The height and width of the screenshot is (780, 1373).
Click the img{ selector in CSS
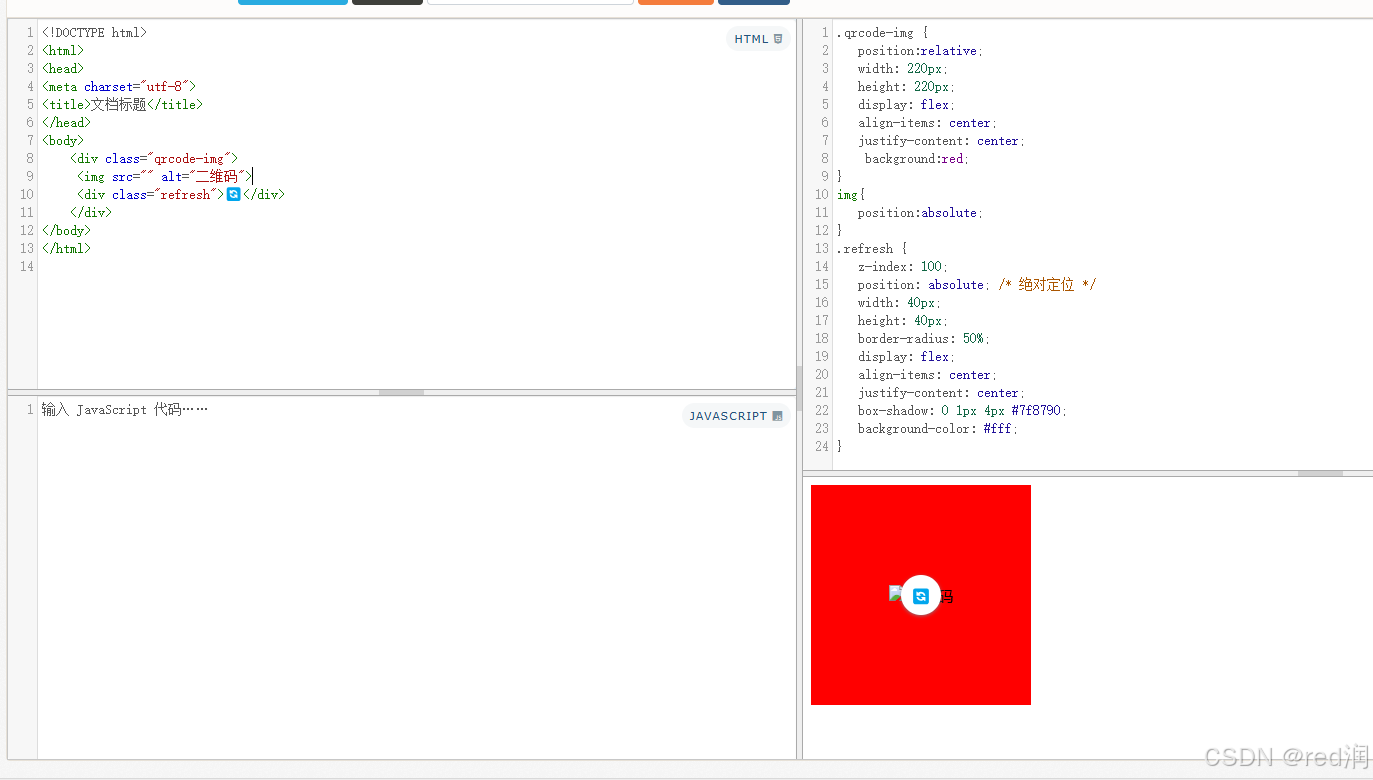(851, 195)
